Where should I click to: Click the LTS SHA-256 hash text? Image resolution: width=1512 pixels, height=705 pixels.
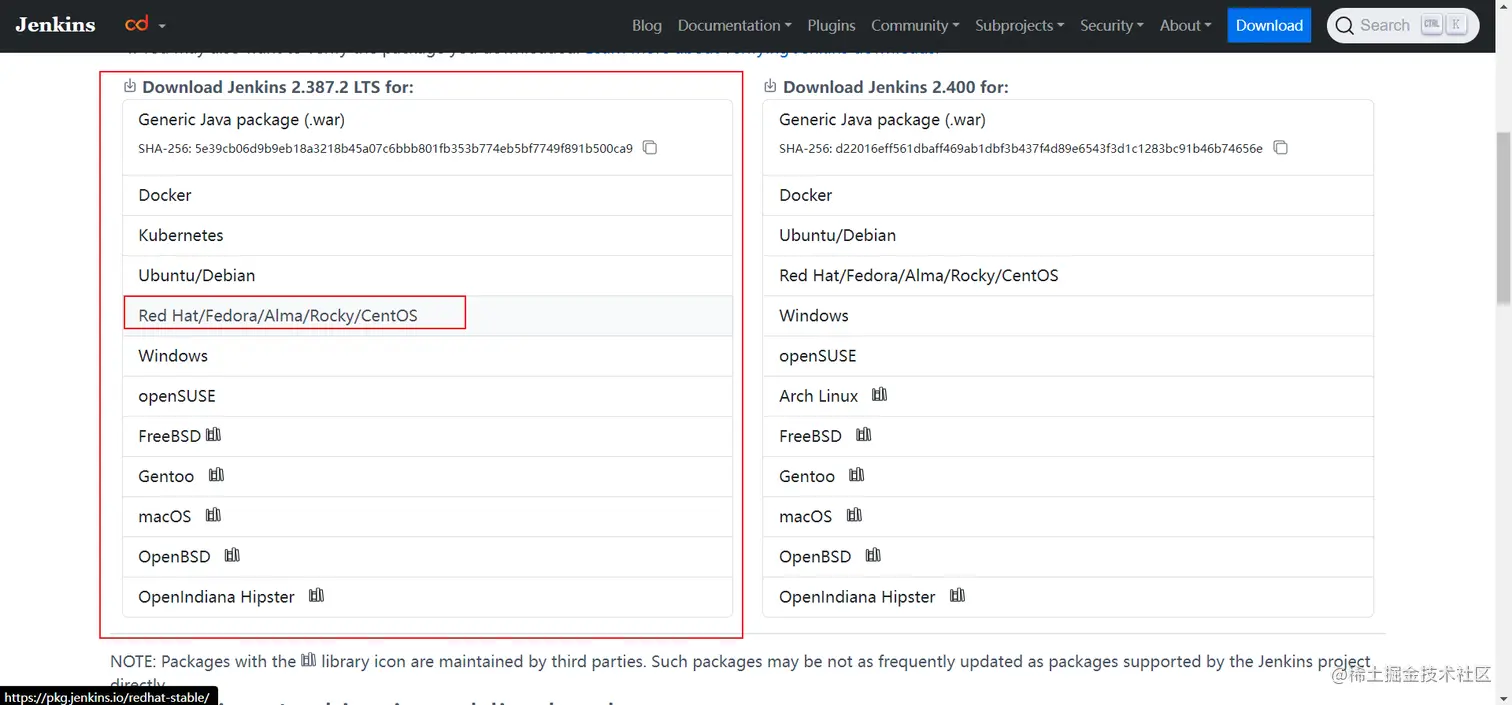pyautogui.click(x=414, y=149)
